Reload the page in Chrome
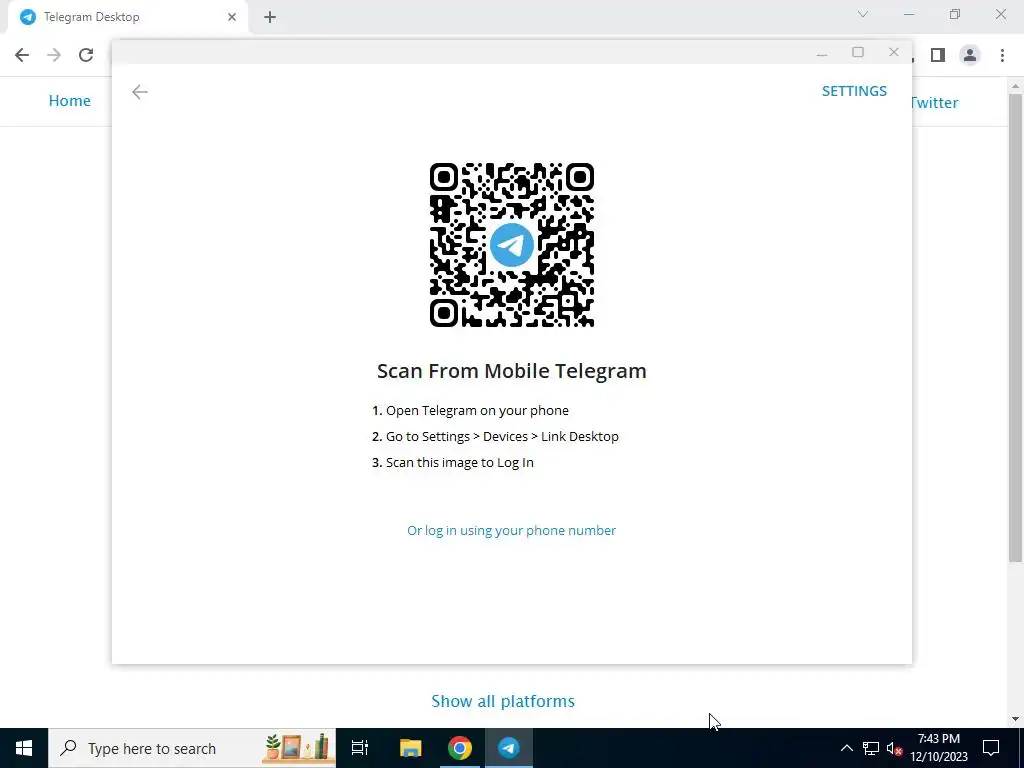Image resolution: width=1024 pixels, height=768 pixels. [x=86, y=55]
